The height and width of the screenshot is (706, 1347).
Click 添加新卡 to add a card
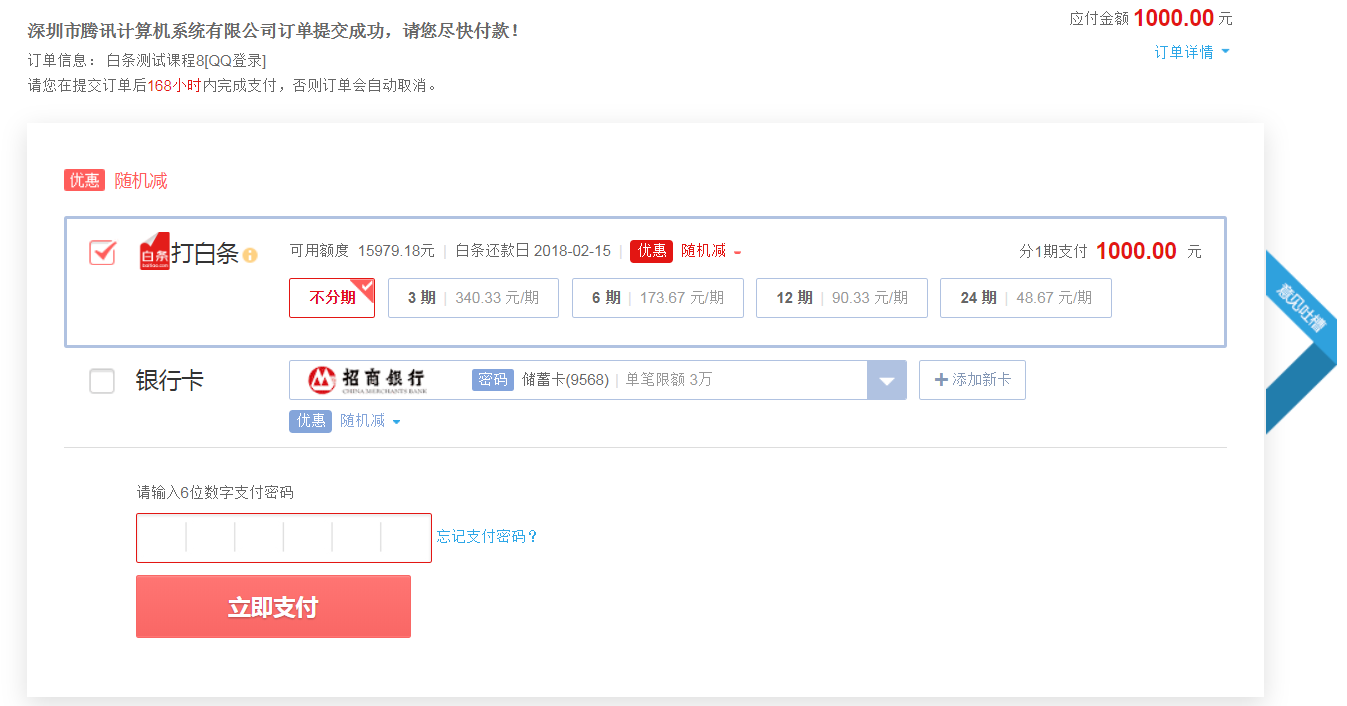[x=972, y=380]
